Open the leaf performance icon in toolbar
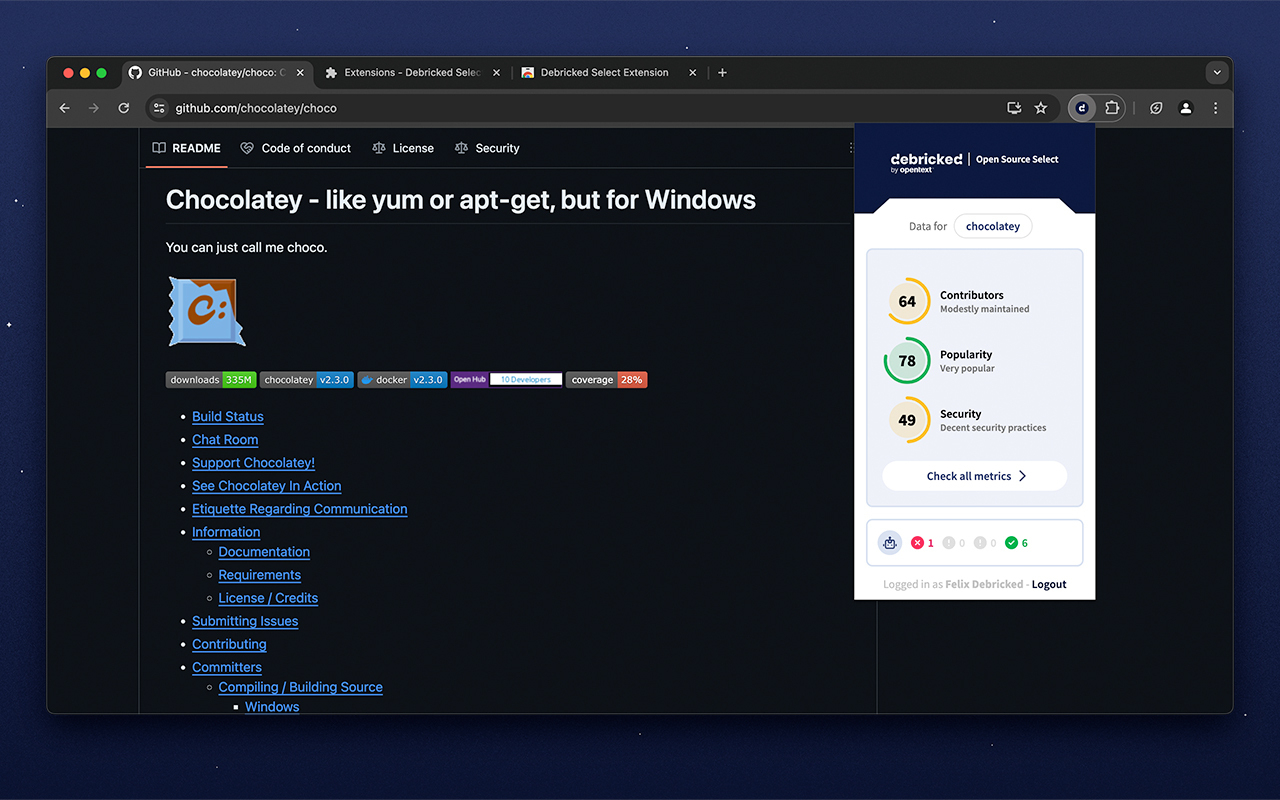The image size is (1280, 800). (1156, 108)
